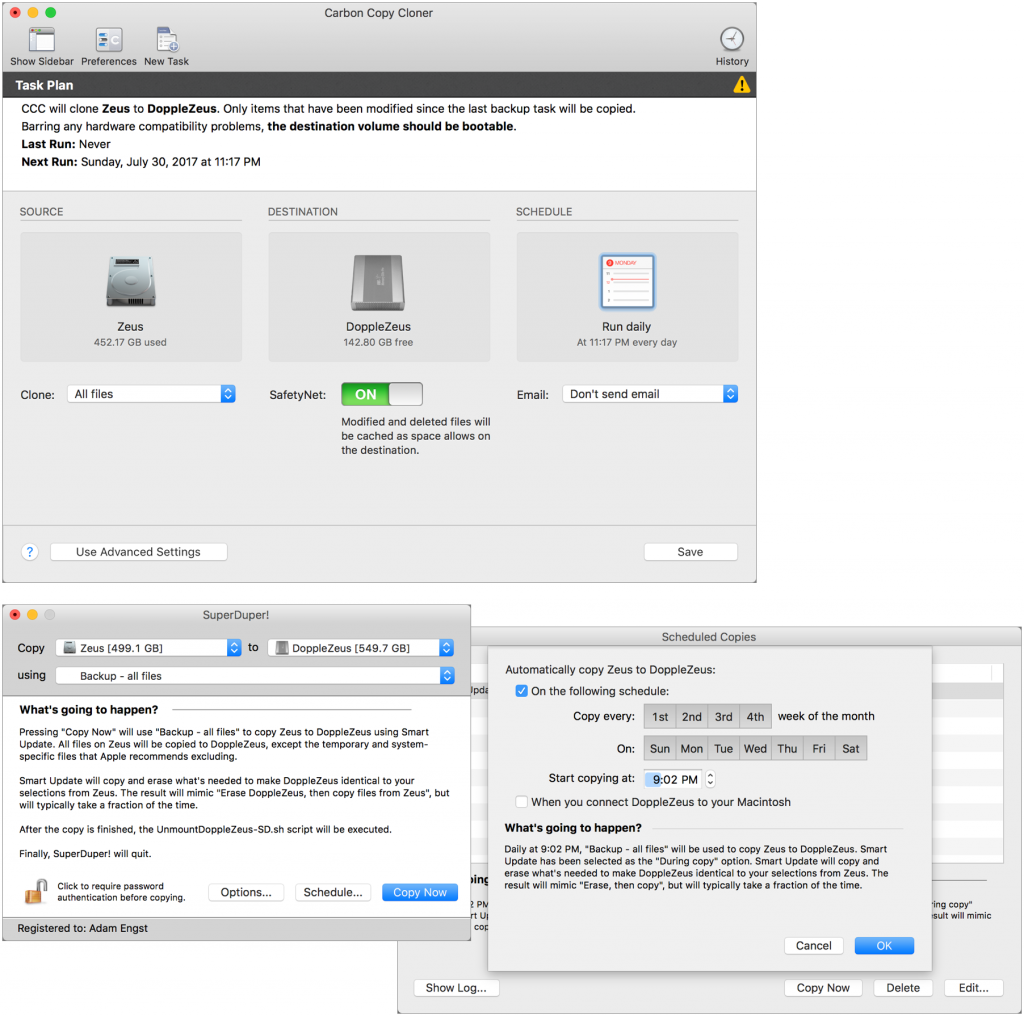Open the SuperDuper destination 'DoppleZeus [549.7 GB]' dropdown
This screenshot has width=1024, height=1016.
[361, 648]
